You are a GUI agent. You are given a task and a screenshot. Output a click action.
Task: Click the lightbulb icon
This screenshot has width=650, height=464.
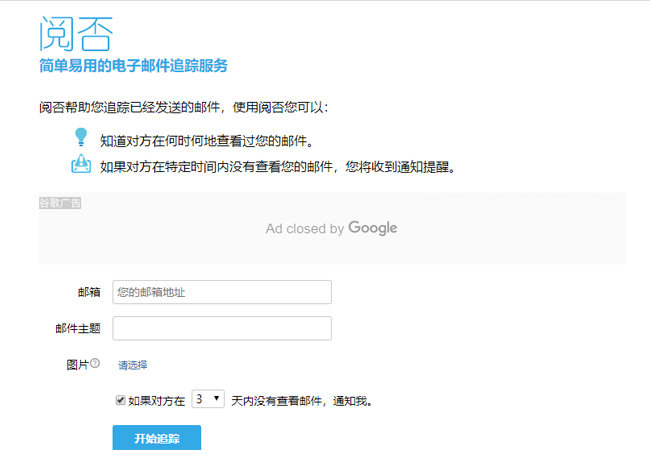point(81,138)
